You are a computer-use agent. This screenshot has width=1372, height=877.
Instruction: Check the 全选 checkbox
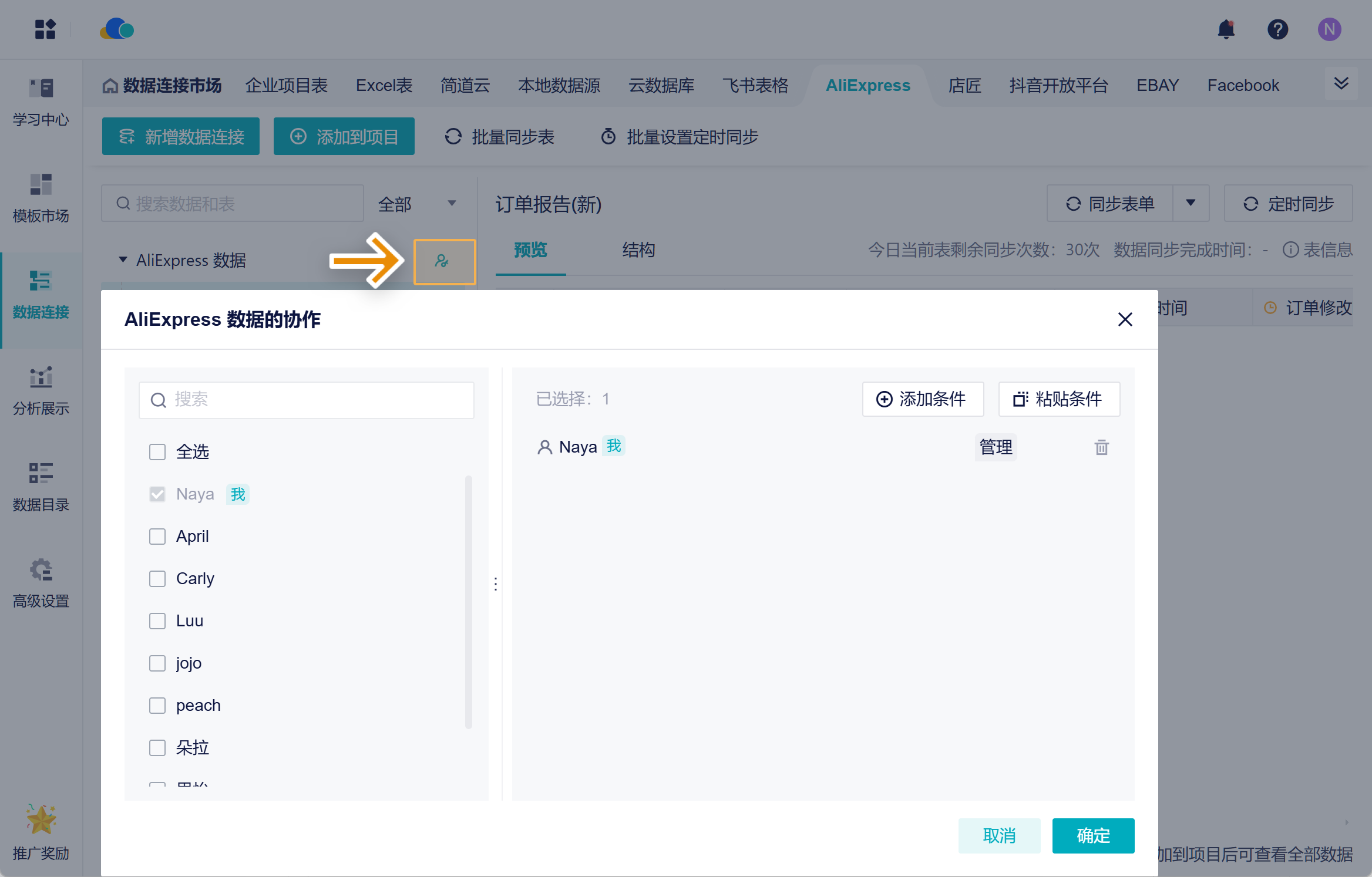pos(157,452)
